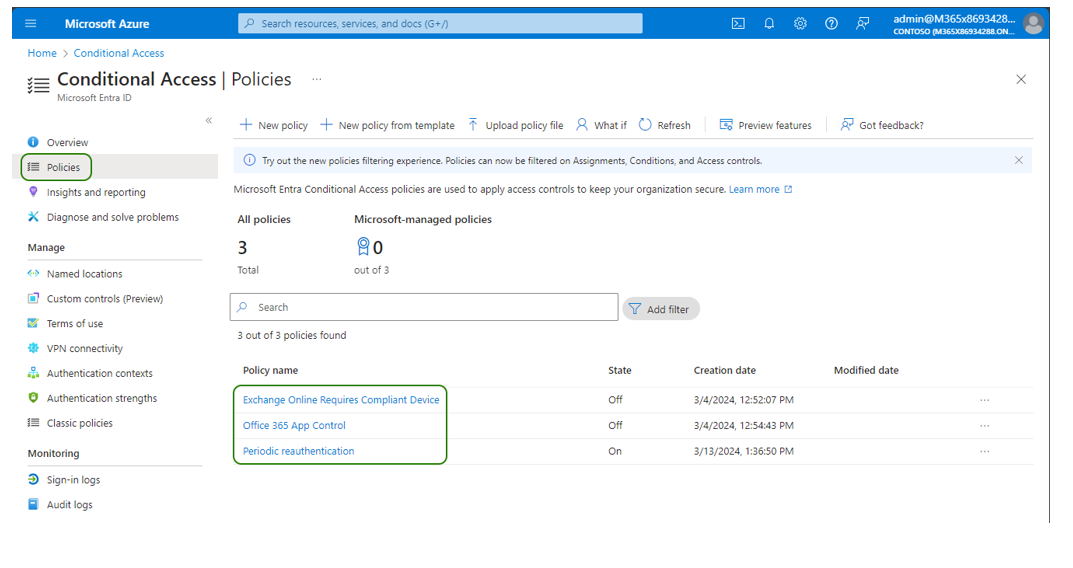The image size is (1073, 568).
Task: Click Got feedback?
Action: 882,125
